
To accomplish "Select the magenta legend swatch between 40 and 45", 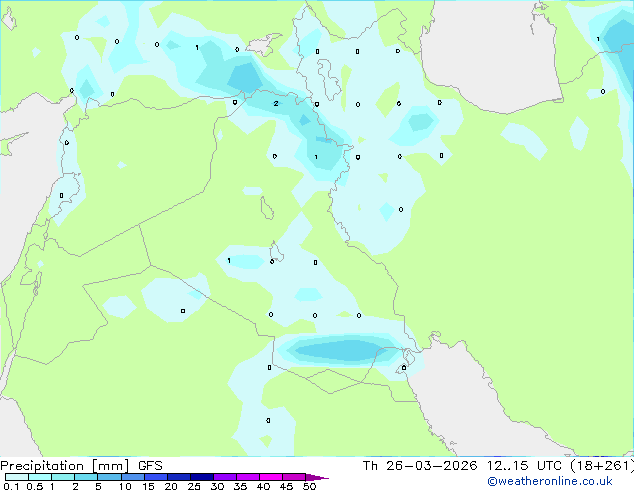I will pyautogui.click(x=271, y=477).
